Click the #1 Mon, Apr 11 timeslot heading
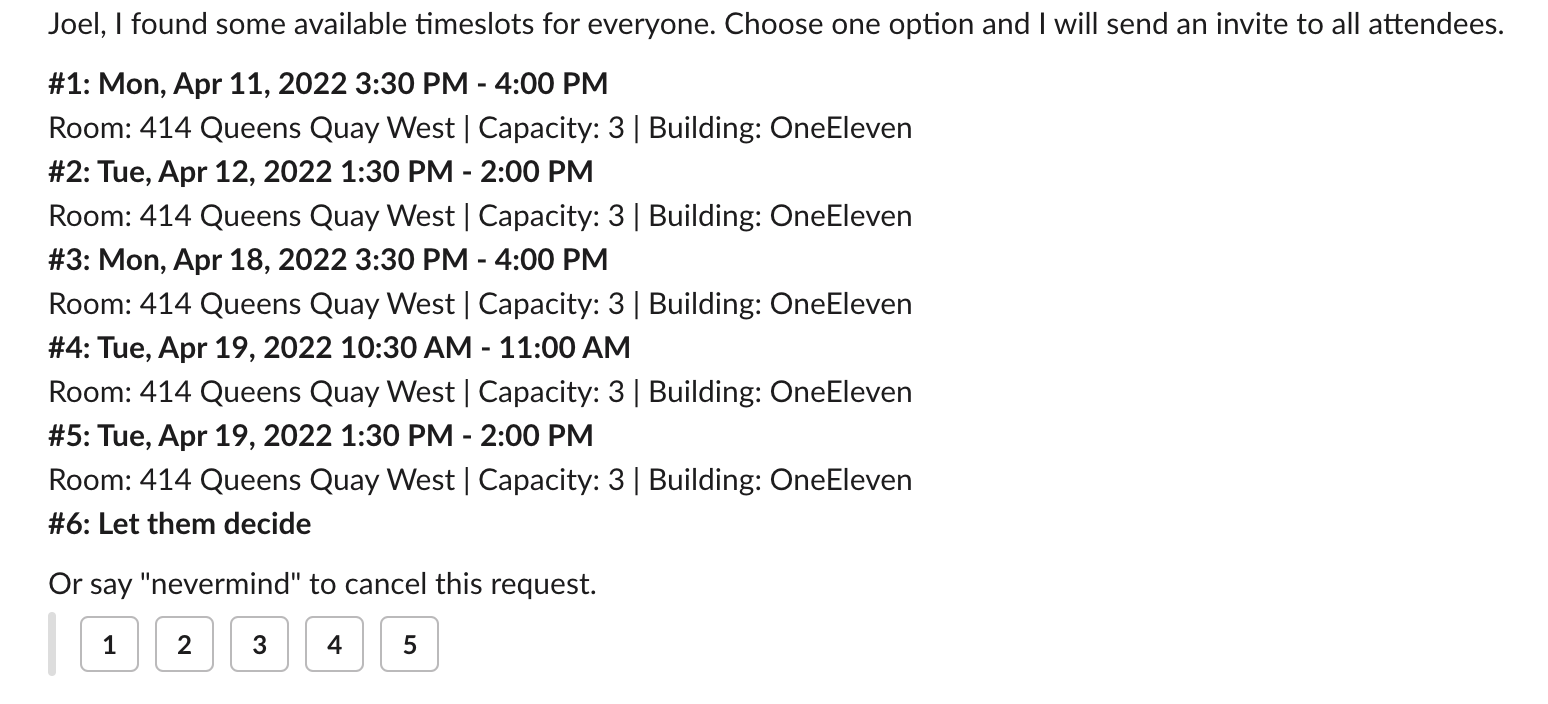This screenshot has width=1548, height=704. tap(328, 84)
